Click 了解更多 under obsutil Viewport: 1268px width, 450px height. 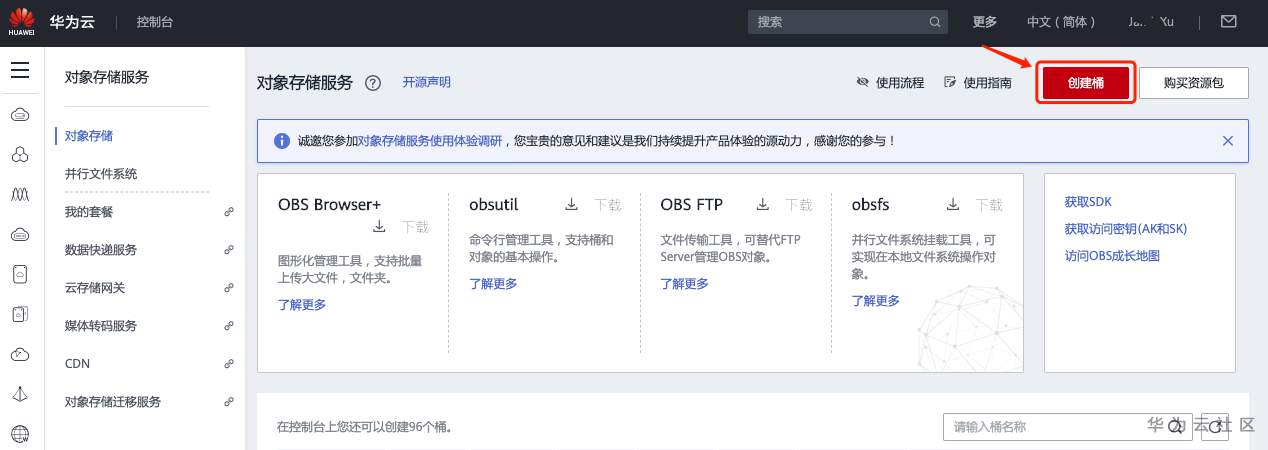pos(493,283)
